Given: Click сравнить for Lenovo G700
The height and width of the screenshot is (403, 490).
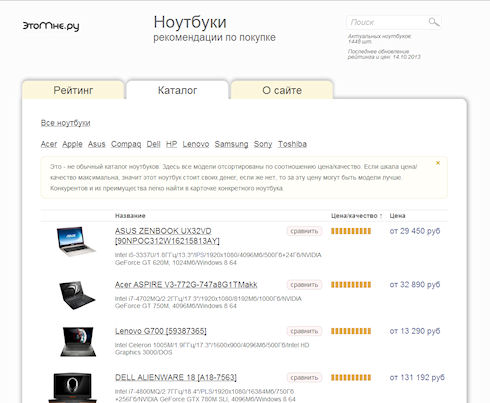Looking at the screenshot, I should [304, 331].
